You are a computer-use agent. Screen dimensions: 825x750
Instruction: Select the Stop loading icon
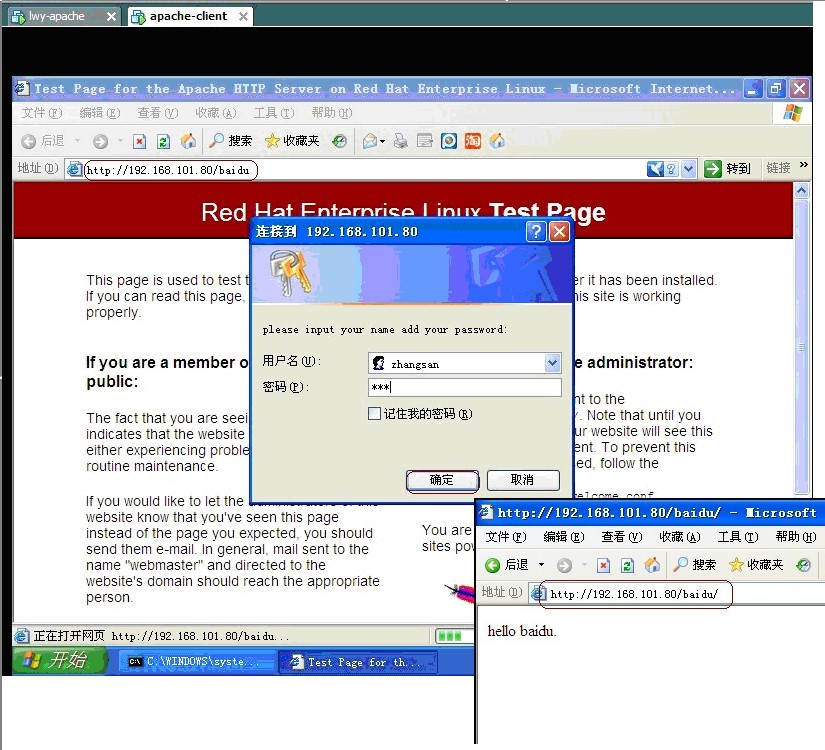point(140,141)
